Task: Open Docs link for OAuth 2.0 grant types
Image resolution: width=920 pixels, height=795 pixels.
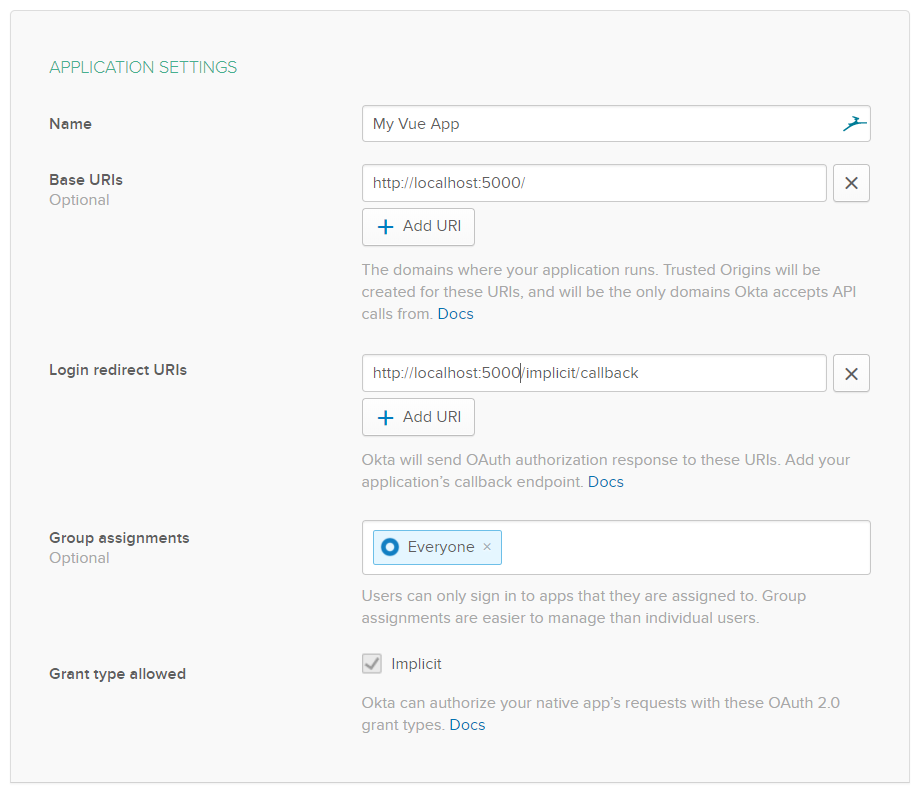Action: tap(467, 725)
